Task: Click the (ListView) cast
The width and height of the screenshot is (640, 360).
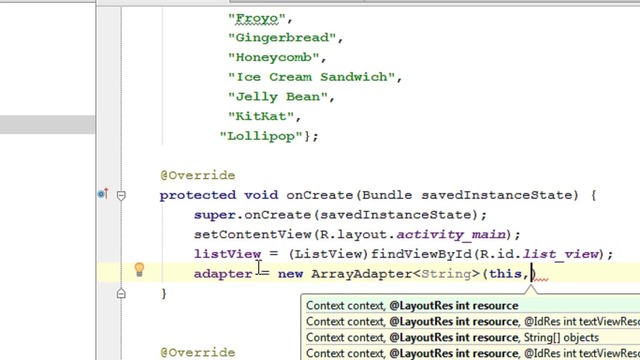Action: pos(328,254)
